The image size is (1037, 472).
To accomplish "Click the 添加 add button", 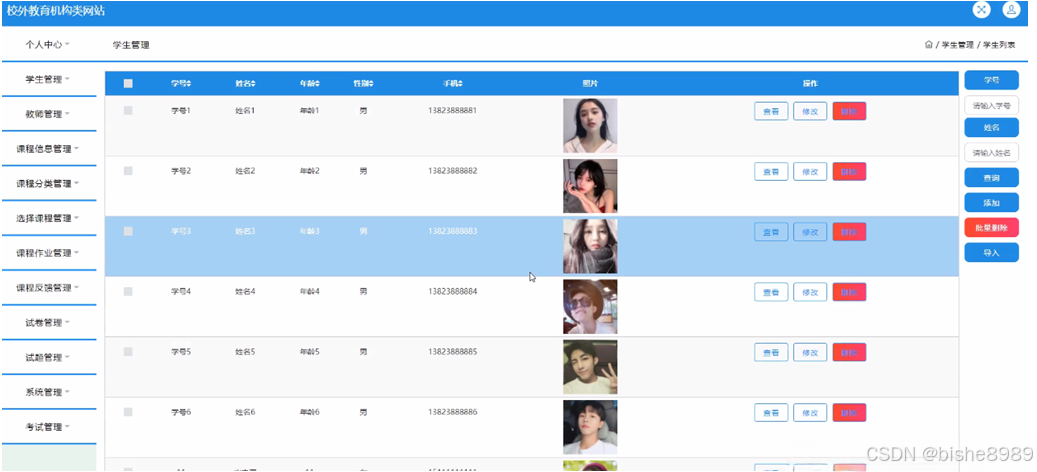I will [991, 203].
